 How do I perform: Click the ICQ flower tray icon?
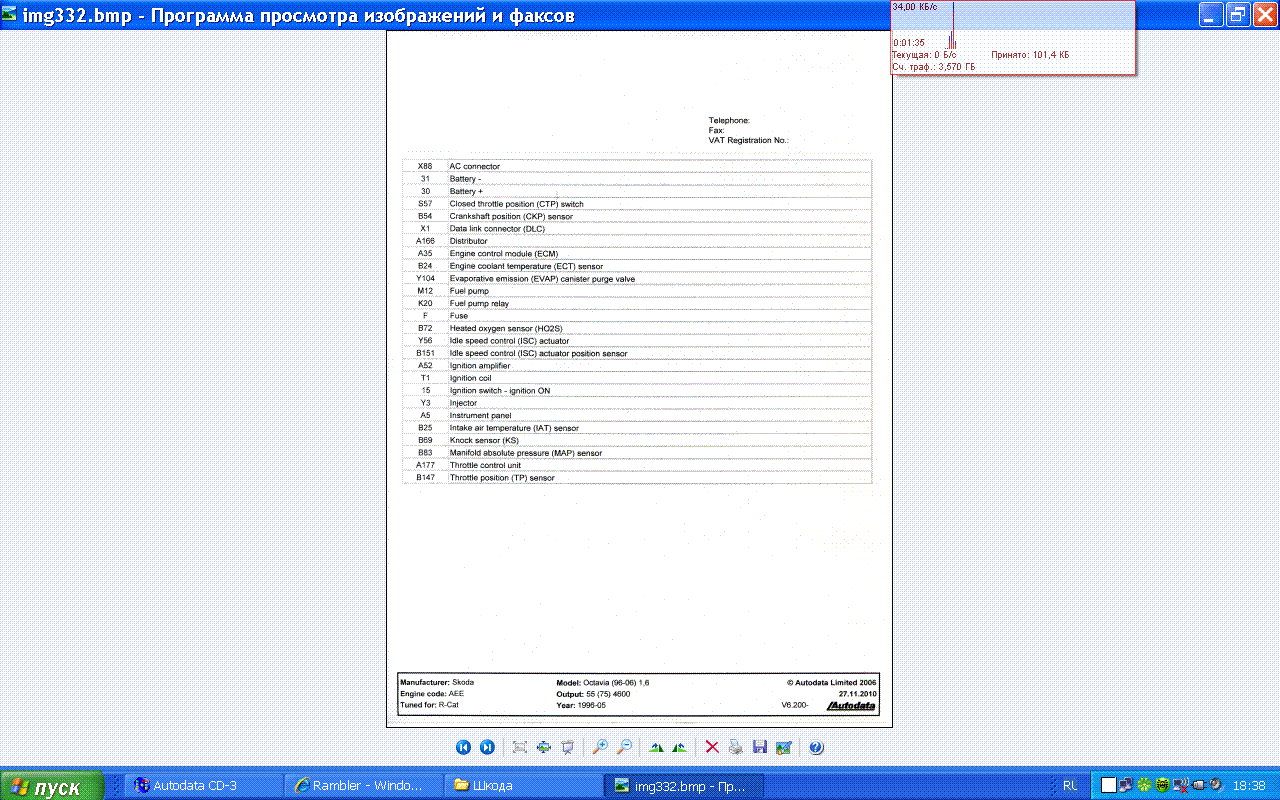coord(1145,786)
